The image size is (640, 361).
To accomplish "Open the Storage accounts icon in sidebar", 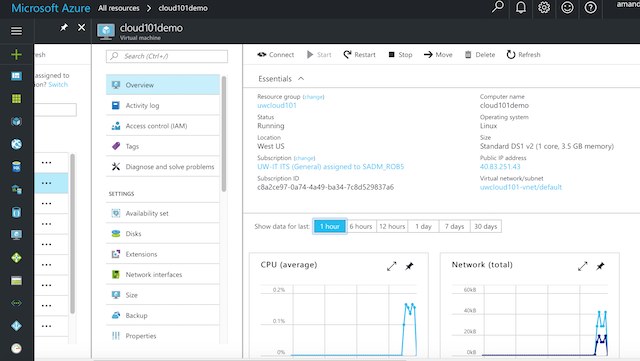I will 16,281.
